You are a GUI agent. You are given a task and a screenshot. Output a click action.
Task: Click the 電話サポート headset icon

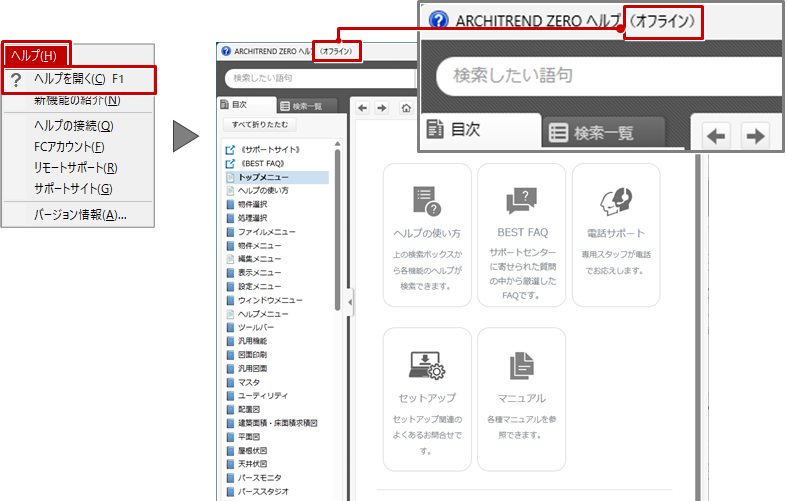pyautogui.click(x=616, y=201)
